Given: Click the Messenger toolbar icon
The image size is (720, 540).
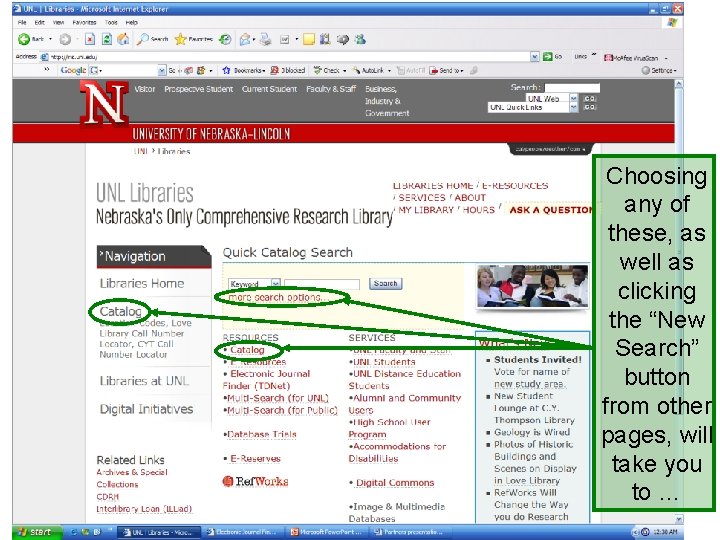Looking at the screenshot, I should 360,39.
